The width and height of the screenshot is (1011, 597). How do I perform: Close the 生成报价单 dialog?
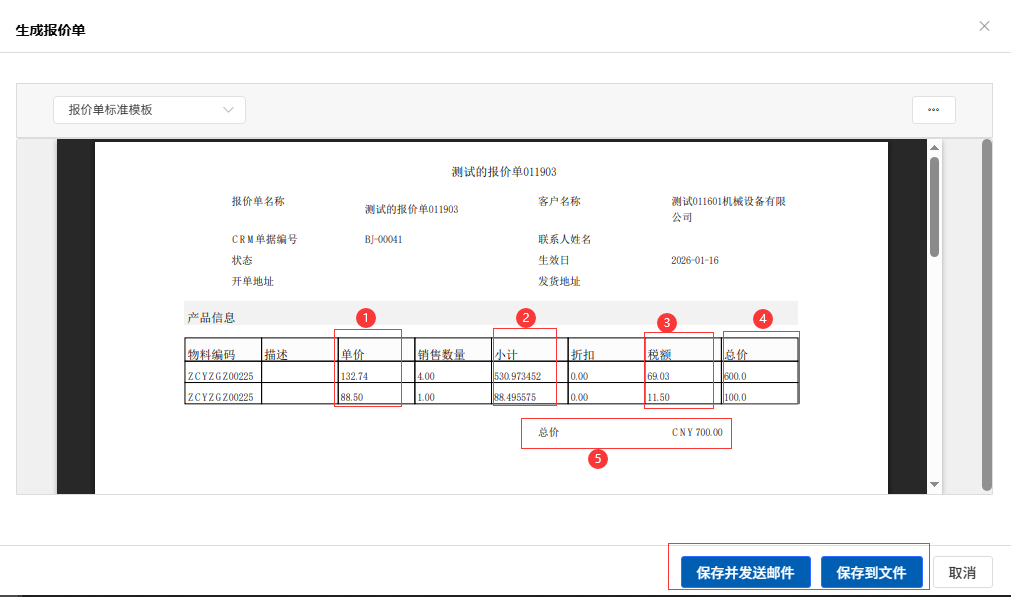(984, 26)
